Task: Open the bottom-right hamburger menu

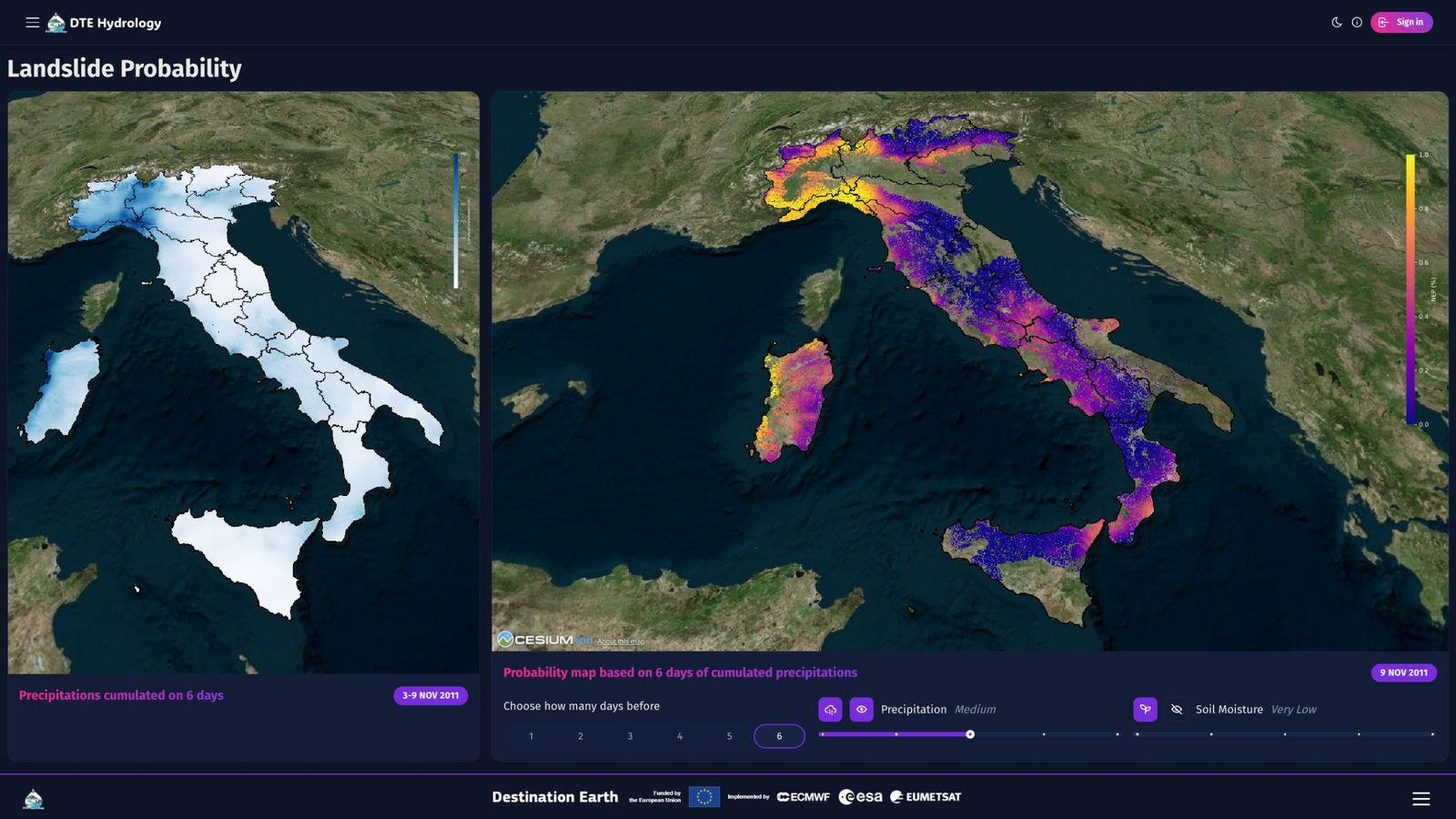Action: pyautogui.click(x=1420, y=798)
